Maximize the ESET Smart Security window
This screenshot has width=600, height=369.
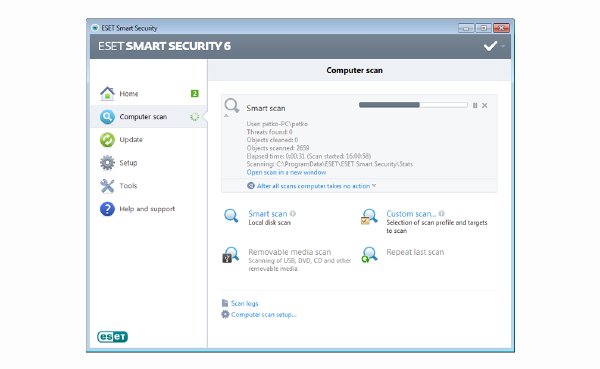coord(484,28)
